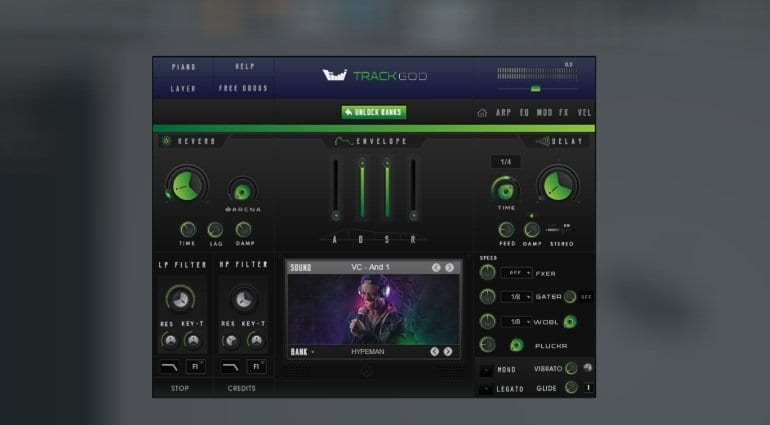Adjust the HP Filter Key-T knob

coord(256,340)
